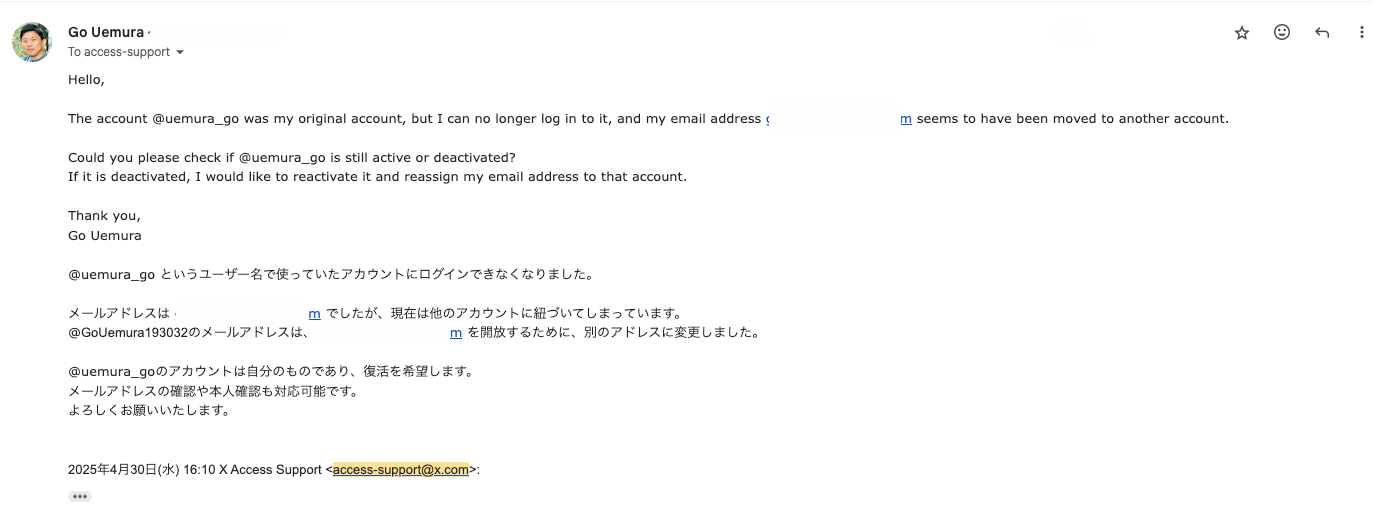Click the 'Could you please check' sentence

292,157
